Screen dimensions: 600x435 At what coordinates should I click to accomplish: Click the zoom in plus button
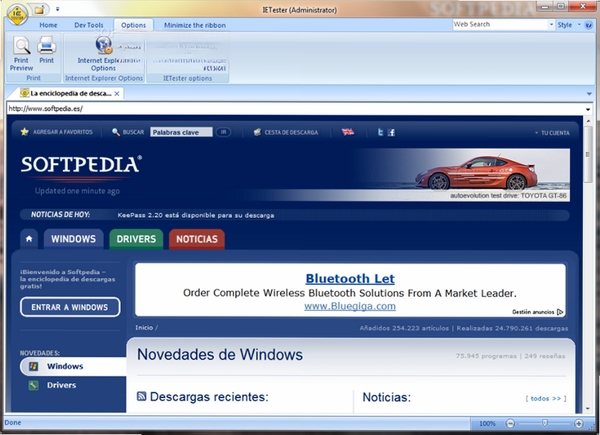coord(579,423)
